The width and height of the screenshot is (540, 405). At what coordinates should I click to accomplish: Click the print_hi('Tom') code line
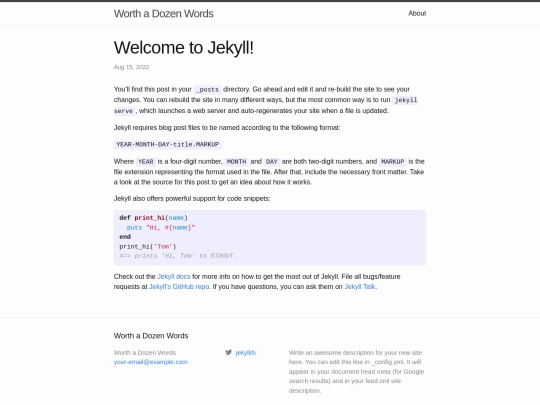pyautogui.click(x=148, y=247)
